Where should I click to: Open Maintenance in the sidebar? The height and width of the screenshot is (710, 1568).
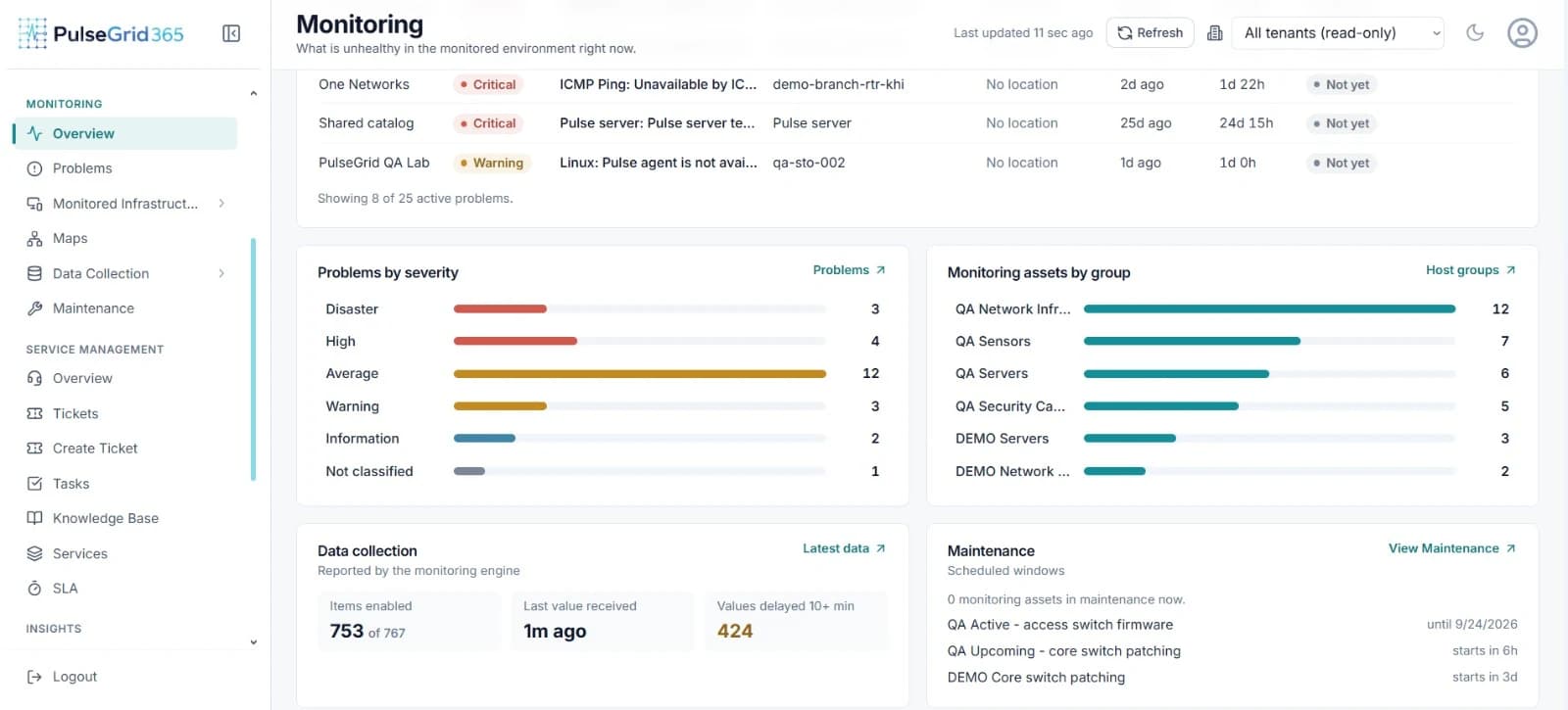125,308
